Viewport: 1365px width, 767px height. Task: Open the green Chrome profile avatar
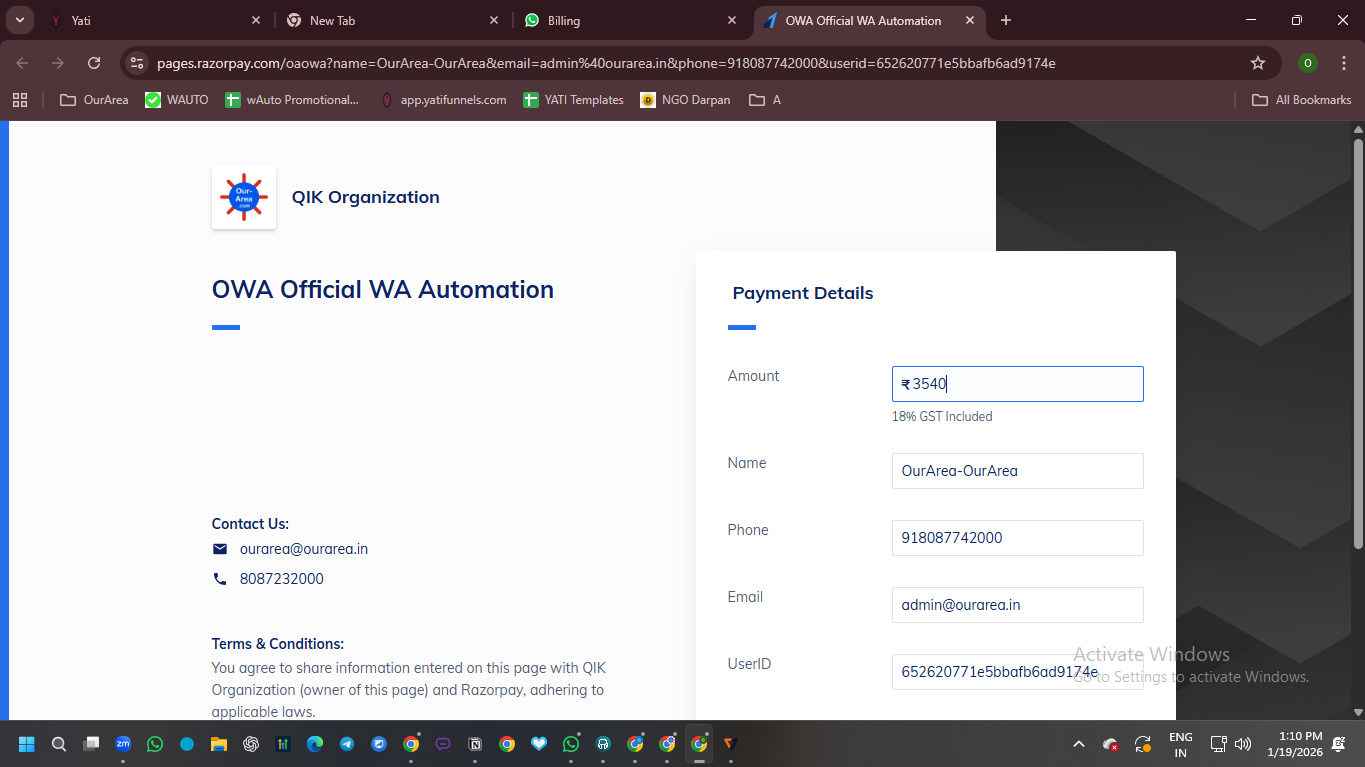point(1307,63)
